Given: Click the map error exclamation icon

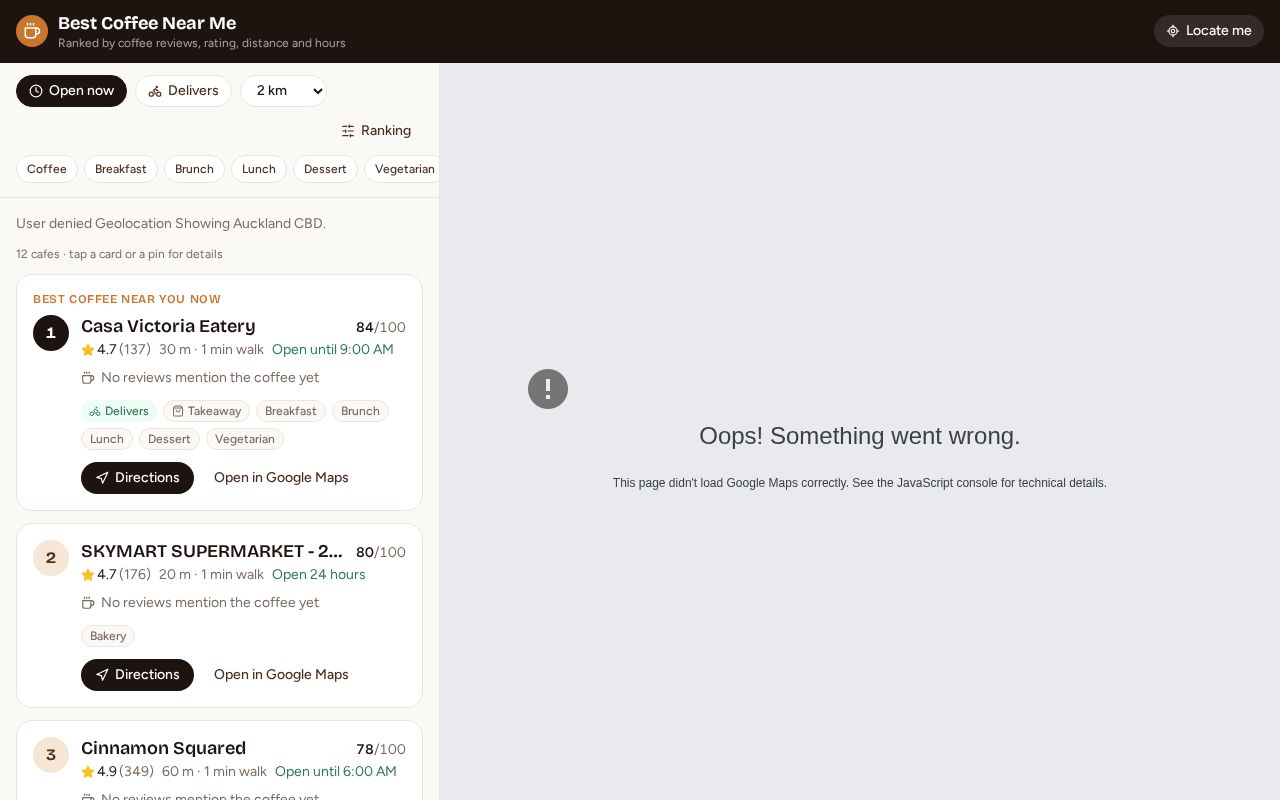Looking at the screenshot, I should pyautogui.click(x=548, y=389).
